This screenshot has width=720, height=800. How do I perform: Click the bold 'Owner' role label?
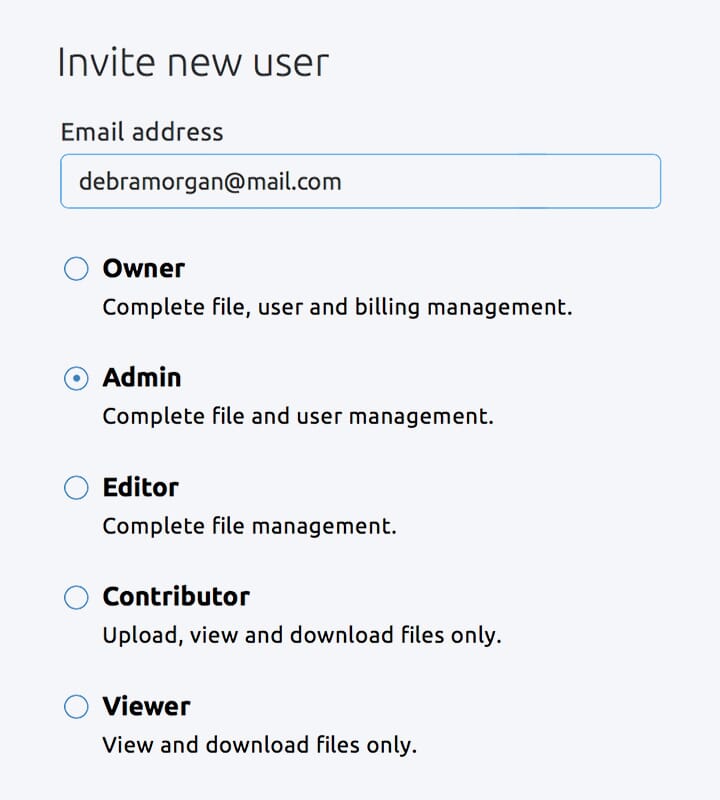click(x=144, y=268)
